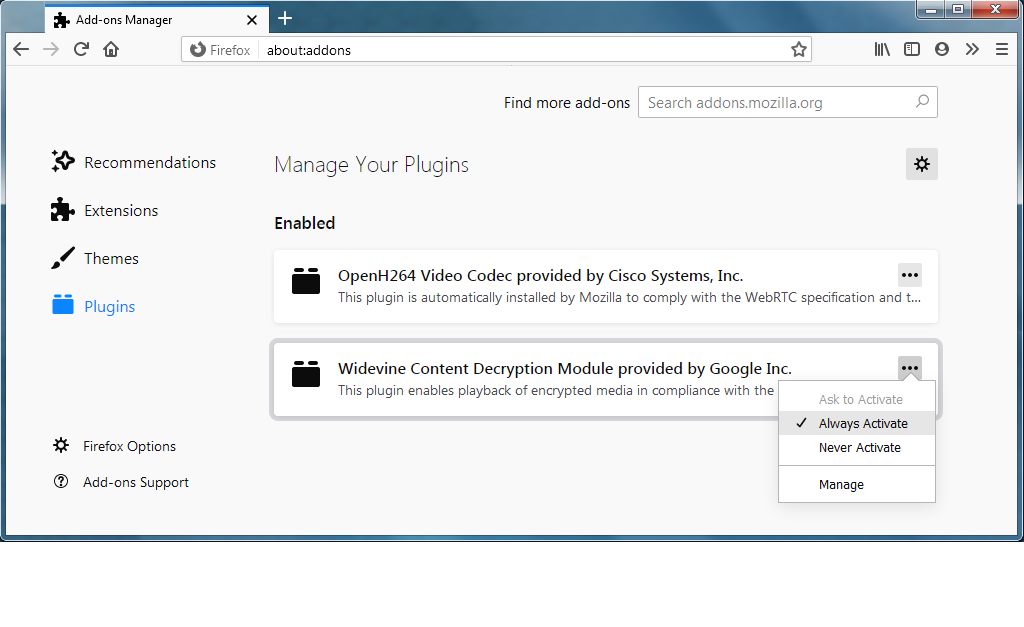Enable Never Activate for Widevine plugin
The width and height of the screenshot is (1024, 627).
(856, 447)
